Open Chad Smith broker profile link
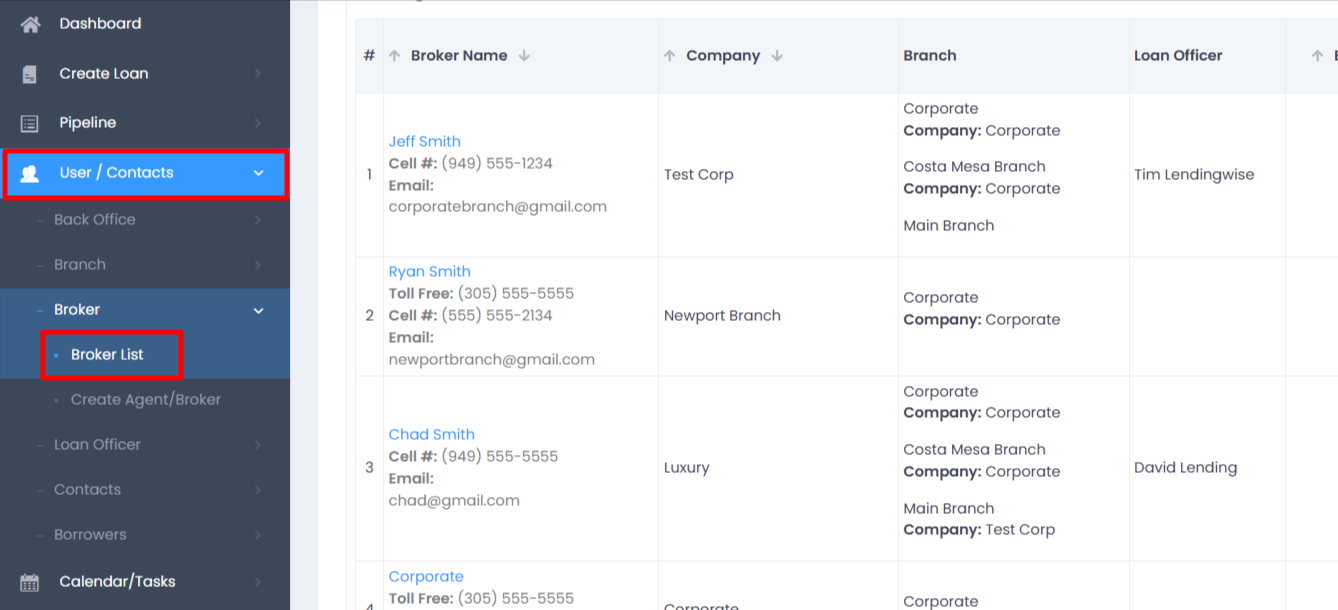The height and width of the screenshot is (610, 1338). (x=431, y=435)
